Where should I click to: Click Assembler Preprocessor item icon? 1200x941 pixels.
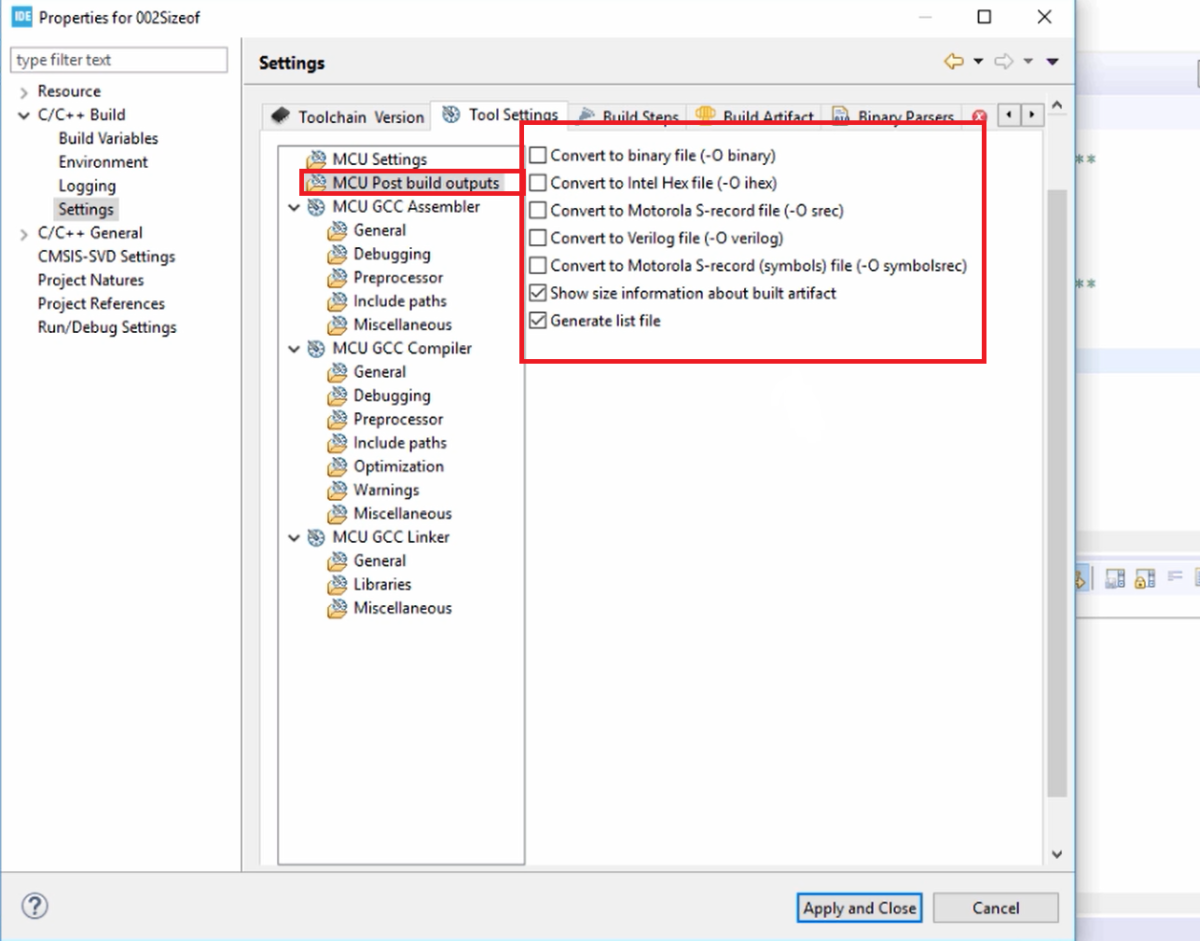(337, 277)
